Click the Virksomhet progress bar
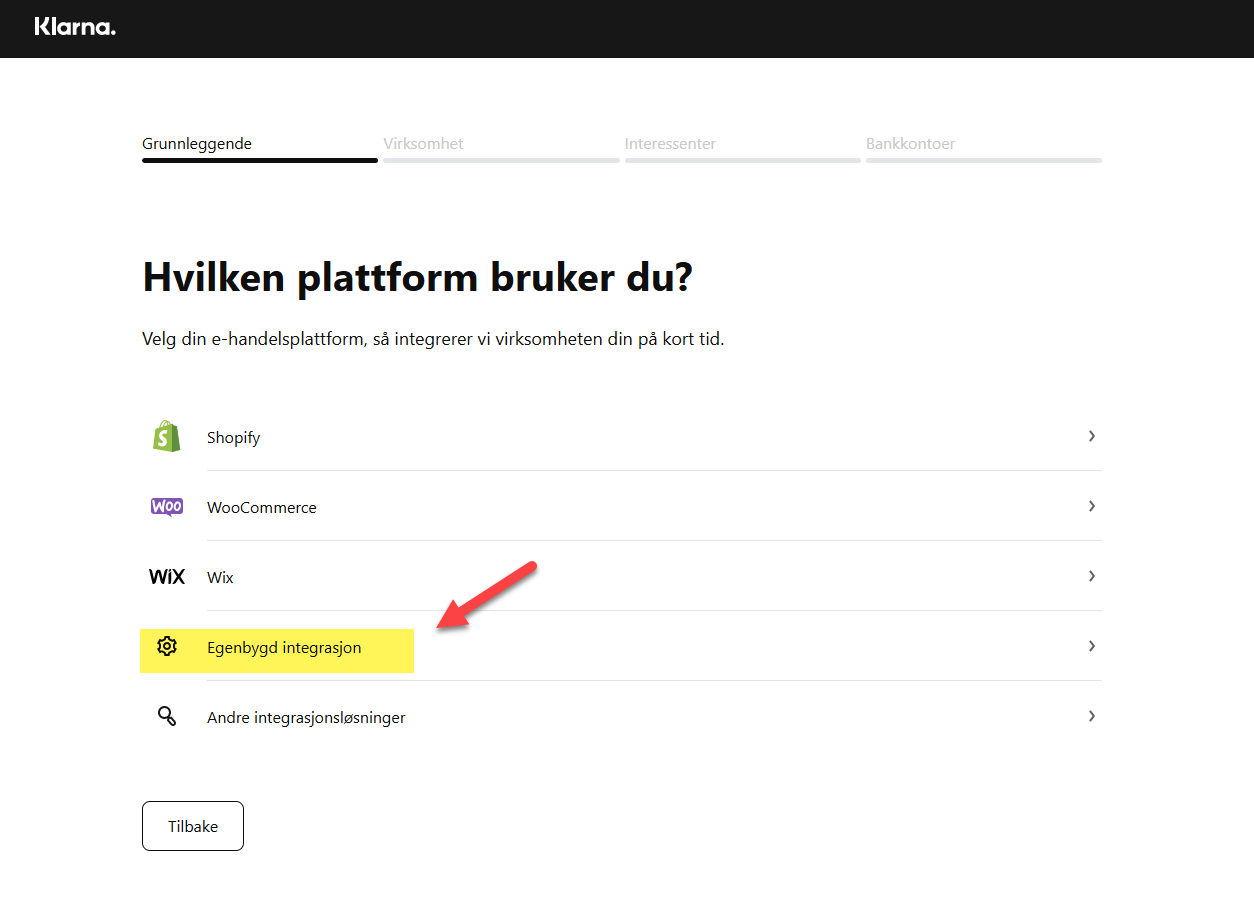Image resolution: width=1254 pixels, height=914 pixels. 501,160
